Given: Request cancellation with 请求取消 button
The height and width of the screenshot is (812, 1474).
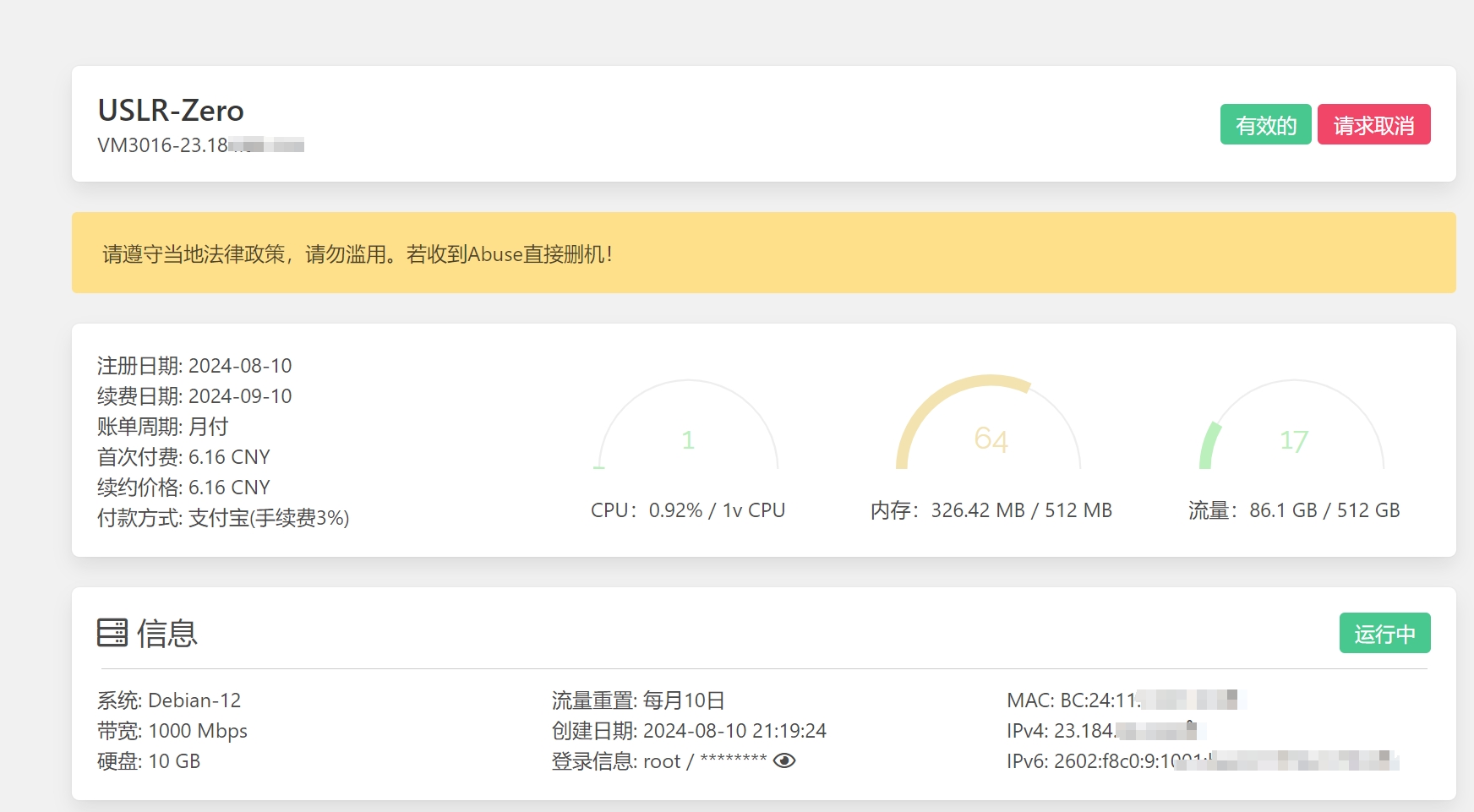Looking at the screenshot, I should point(1373,125).
